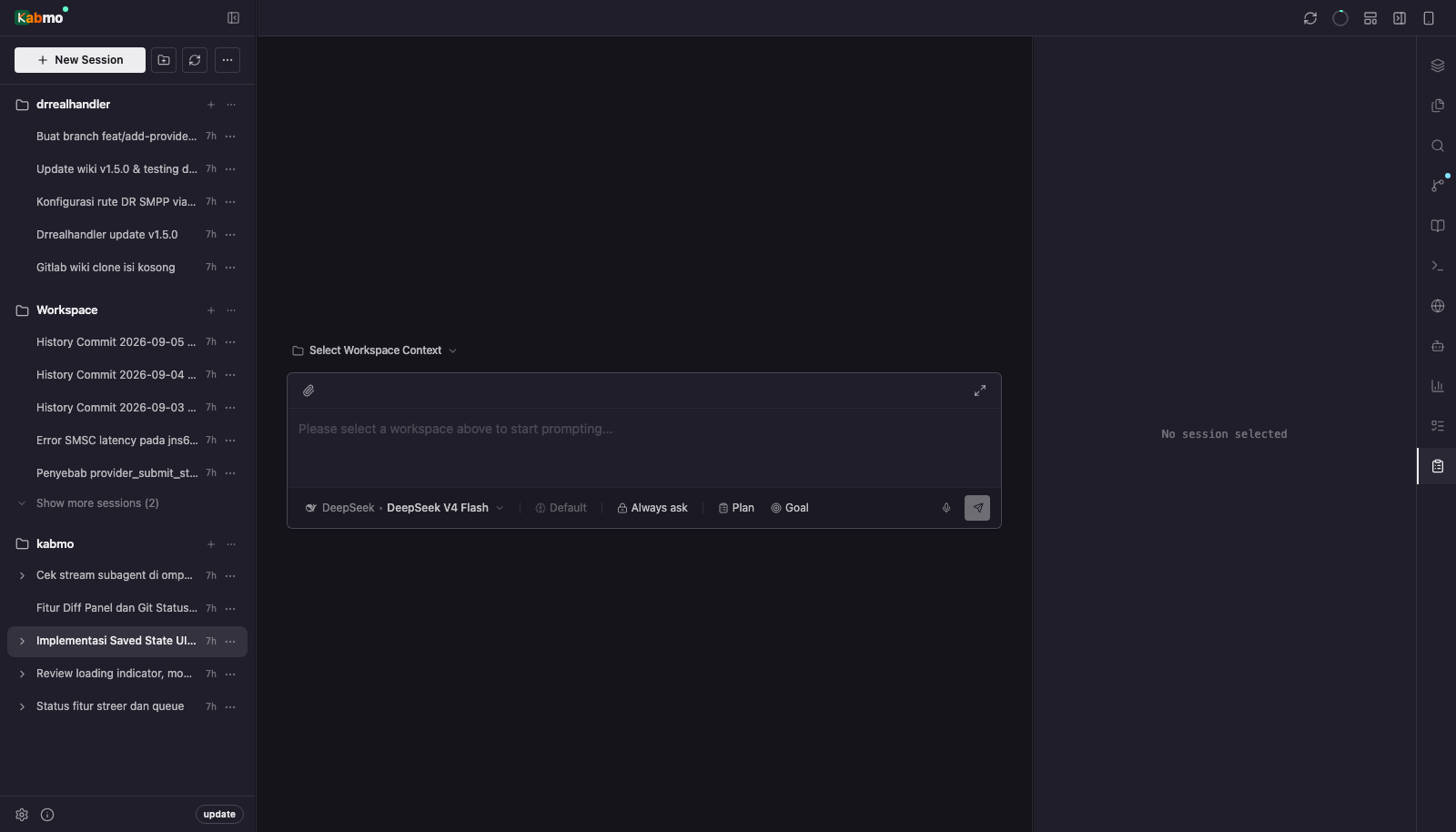
Task: Open the files copy icon in right rail
Action: tap(1438, 106)
